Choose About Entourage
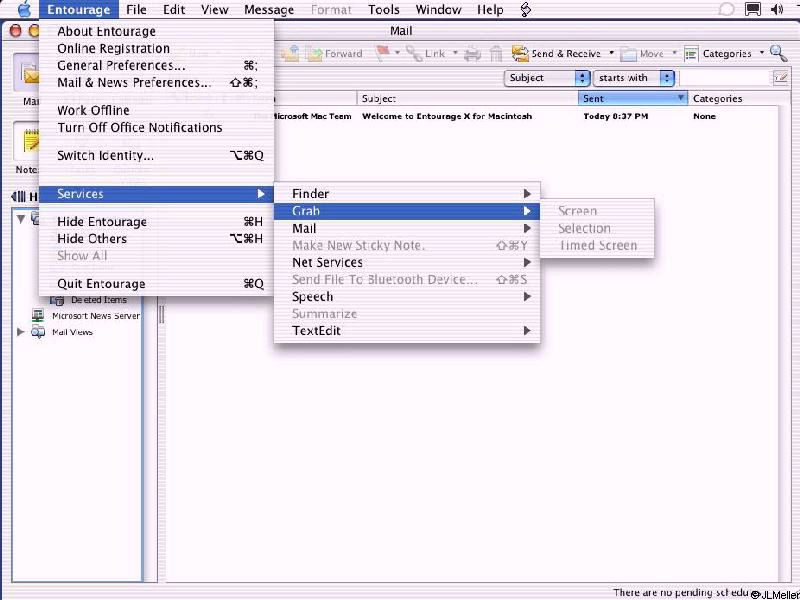This screenshot has height=600, width=800. click(157, 32)
